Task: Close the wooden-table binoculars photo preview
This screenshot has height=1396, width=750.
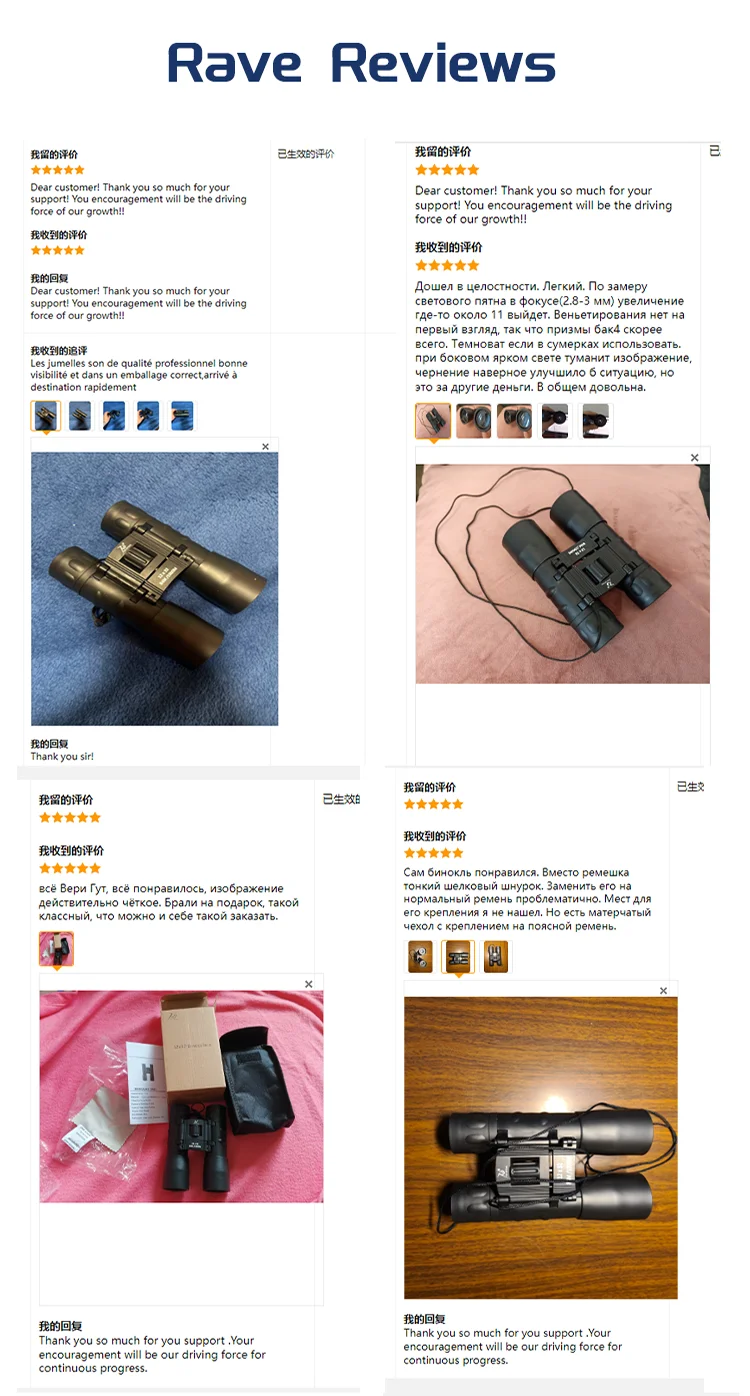Action: pyautogui.click(x=663, y=991)
